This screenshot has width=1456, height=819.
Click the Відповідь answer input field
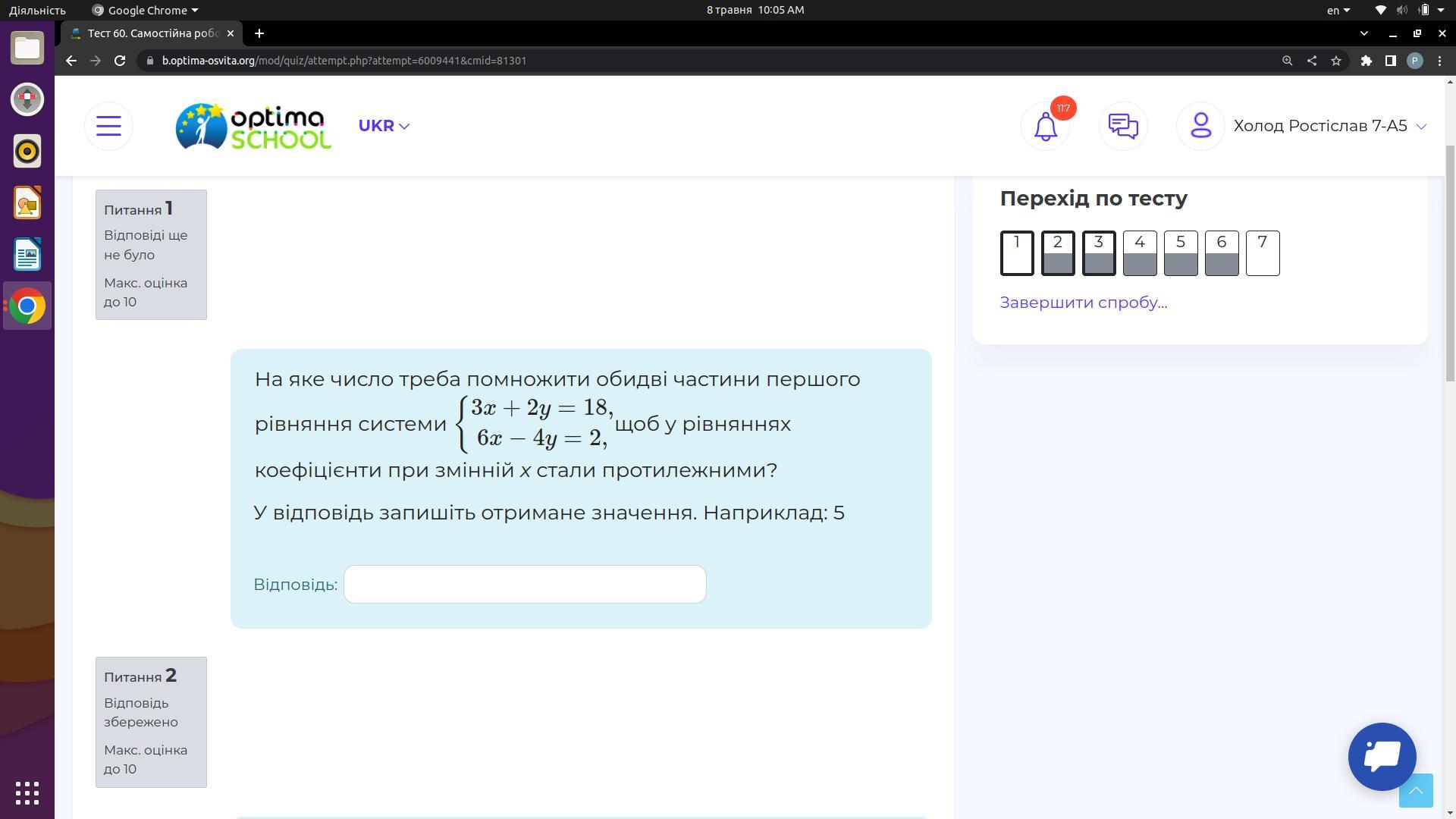click(x=525, y=585)
